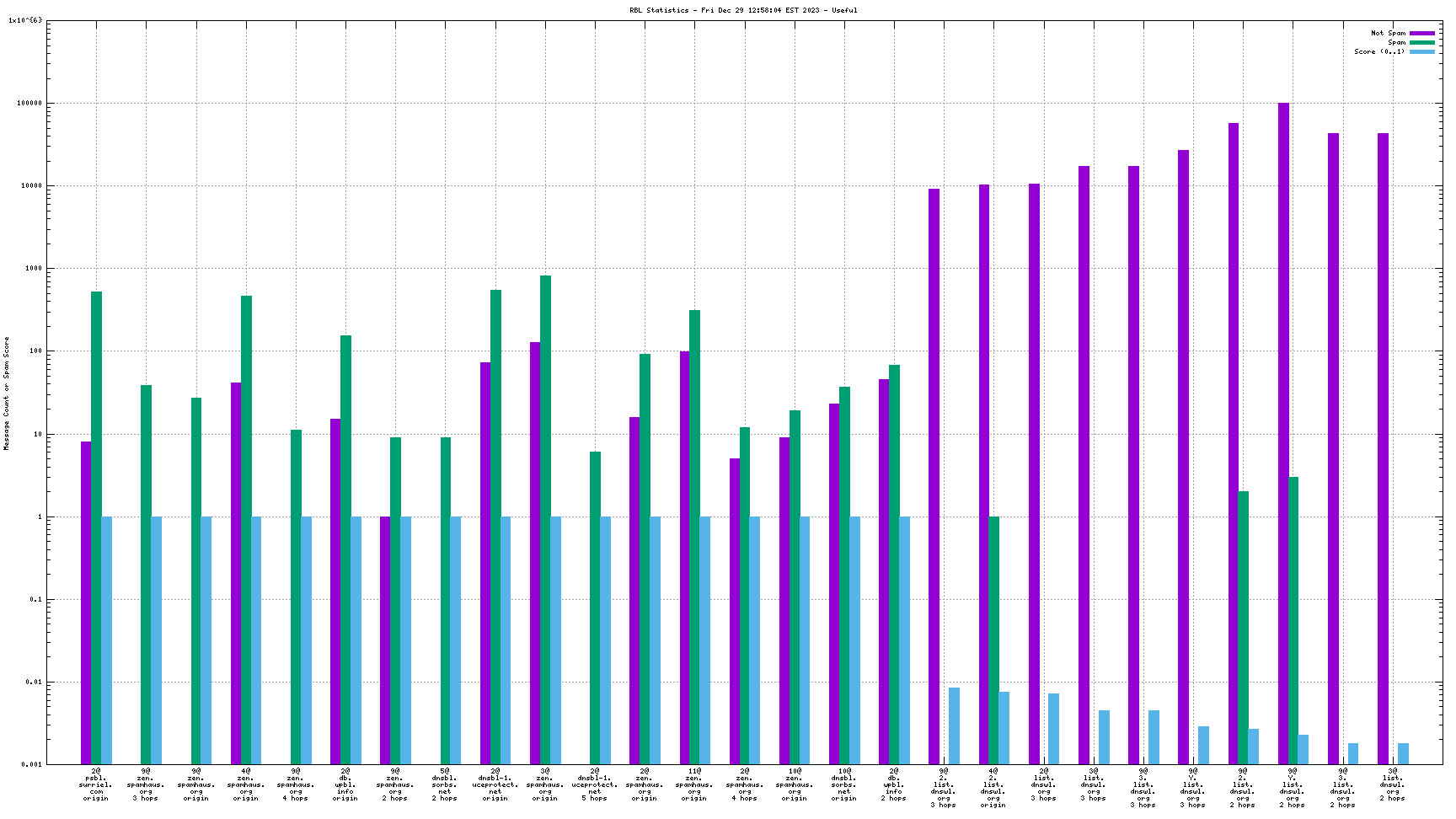Click the db.wpbl.info 2 hops axis label
1456x819 pixels.
coord(894,784)
